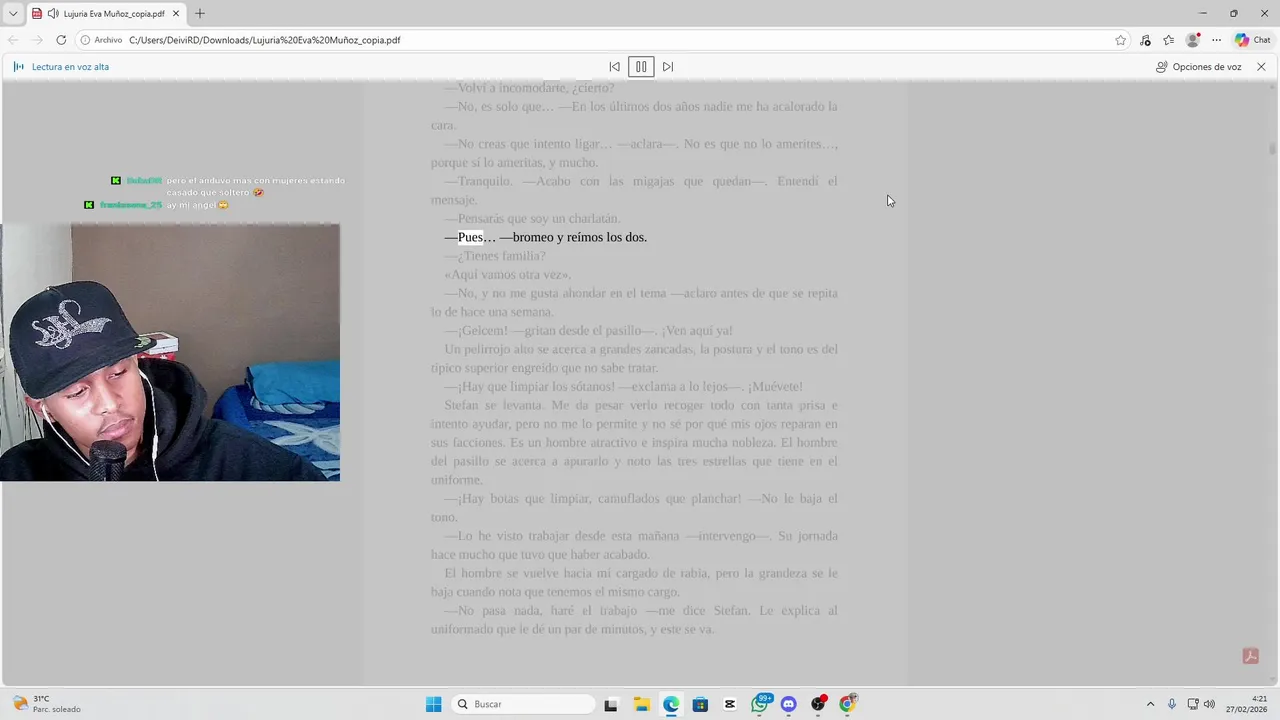
Task: Click the highlighted word "Pues"
Action: [470, 237]
